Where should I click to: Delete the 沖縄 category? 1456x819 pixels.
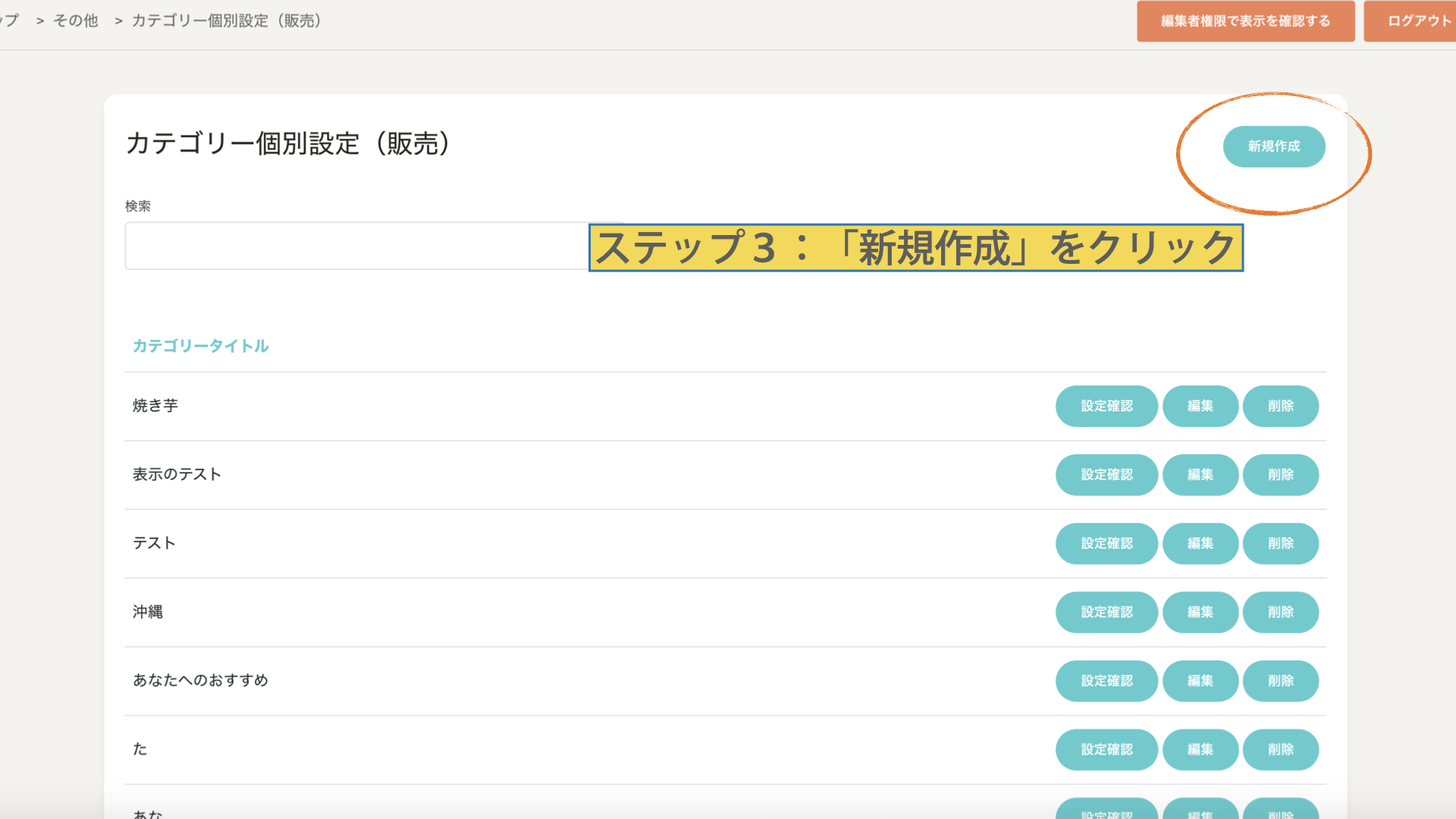click(1280, 612)
